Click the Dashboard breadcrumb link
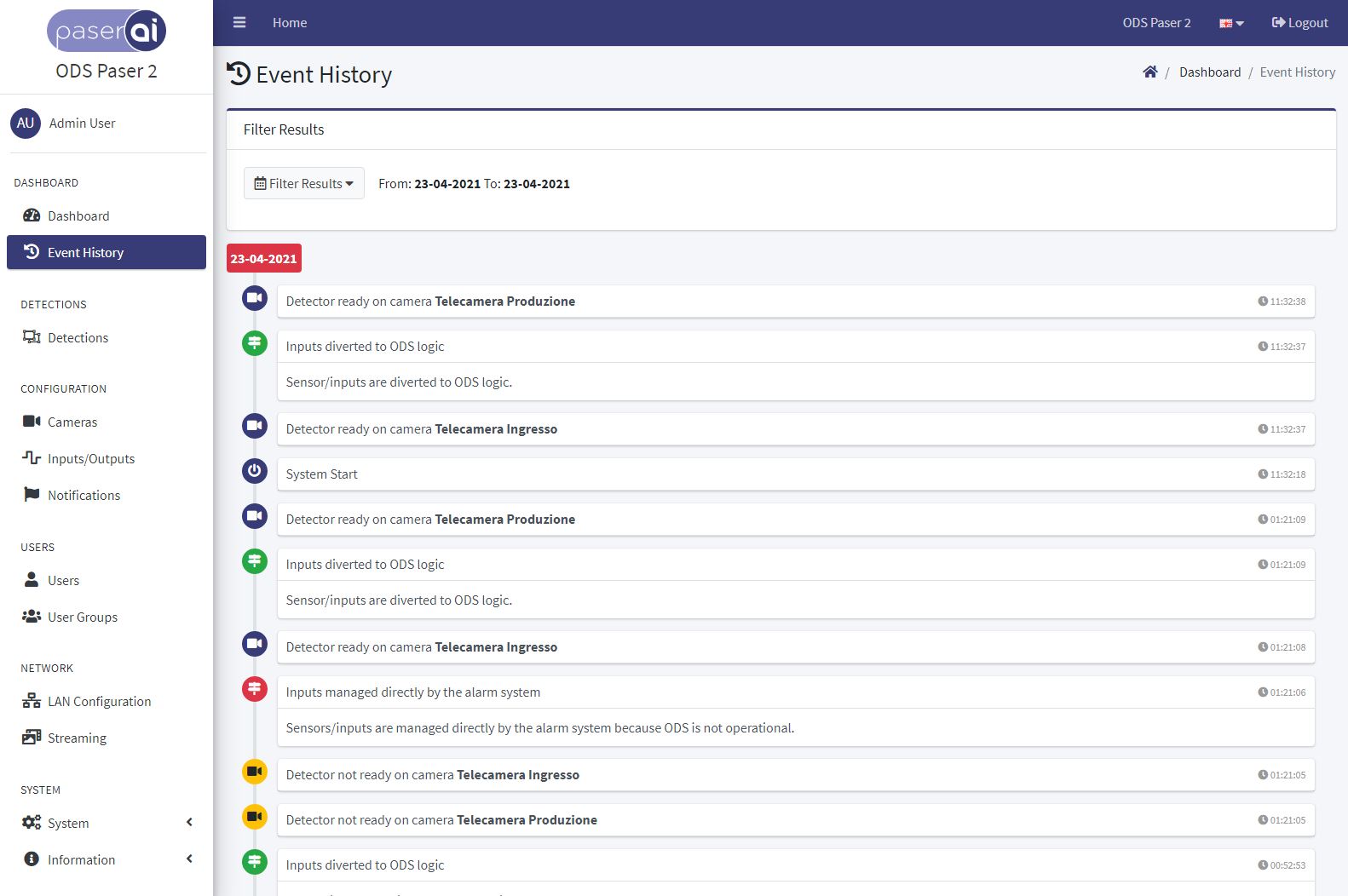The height and width of the screenshot is (896, 1348). [1209, 72]
